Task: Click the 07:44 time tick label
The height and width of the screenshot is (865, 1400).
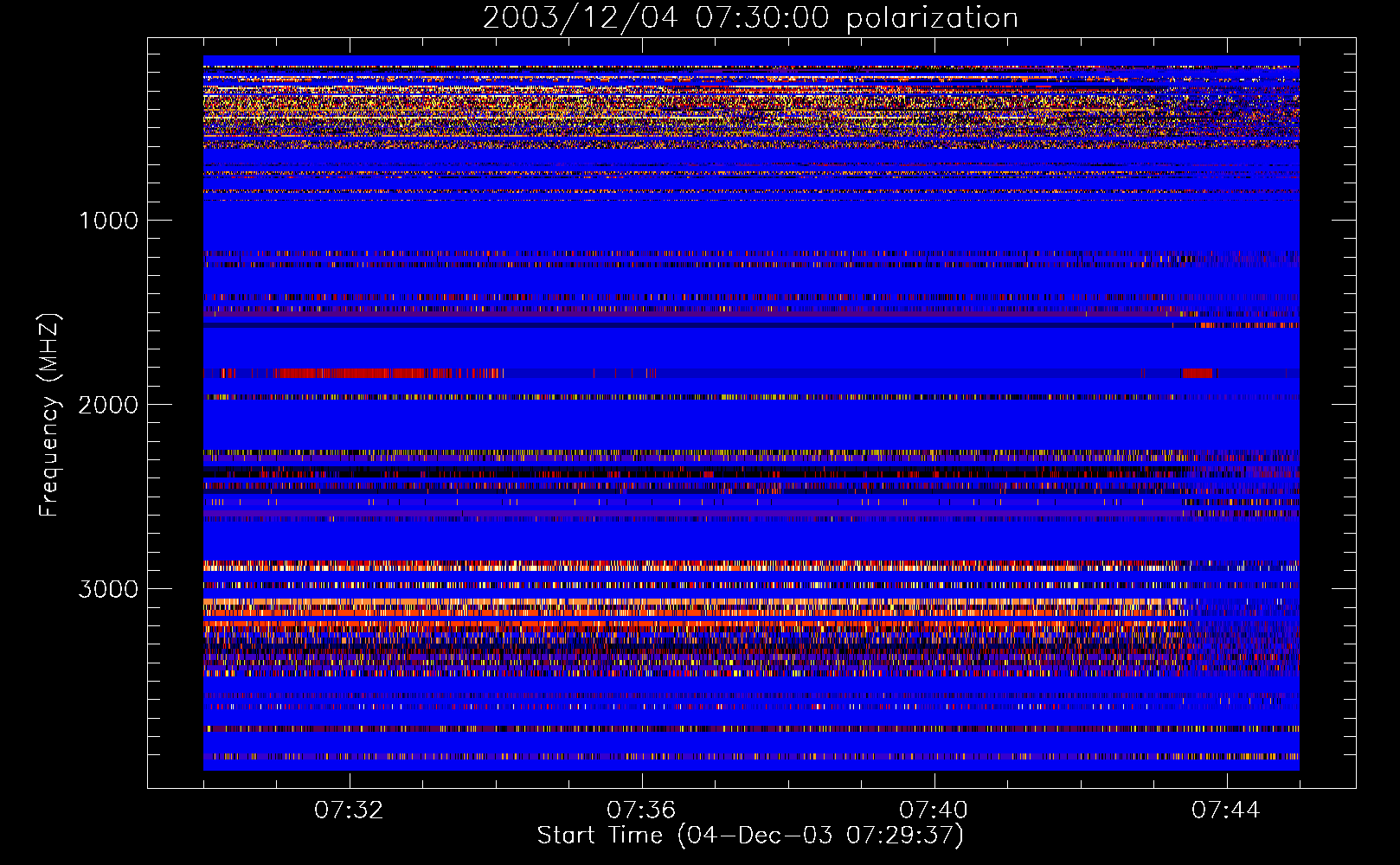Action: (x=1226, y=811)
